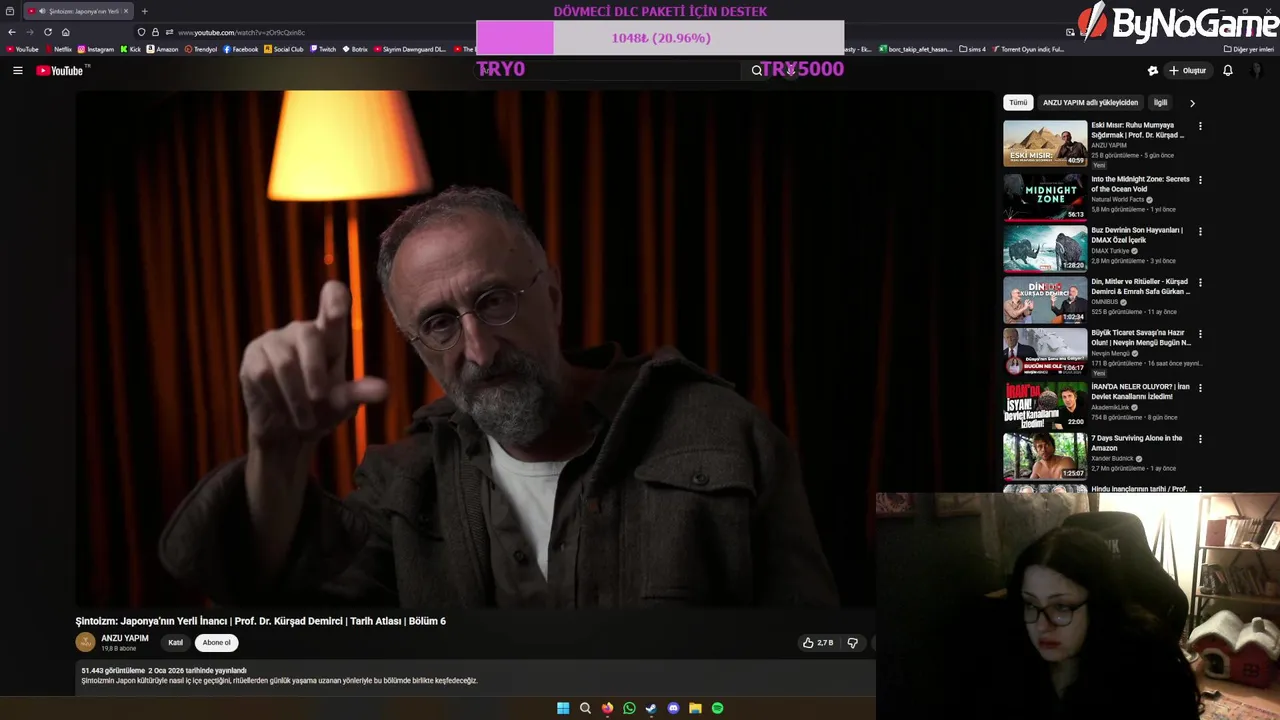Subscribe with the Abone ol button
This screenshot has height=720, width=1280.
(217, 643)
